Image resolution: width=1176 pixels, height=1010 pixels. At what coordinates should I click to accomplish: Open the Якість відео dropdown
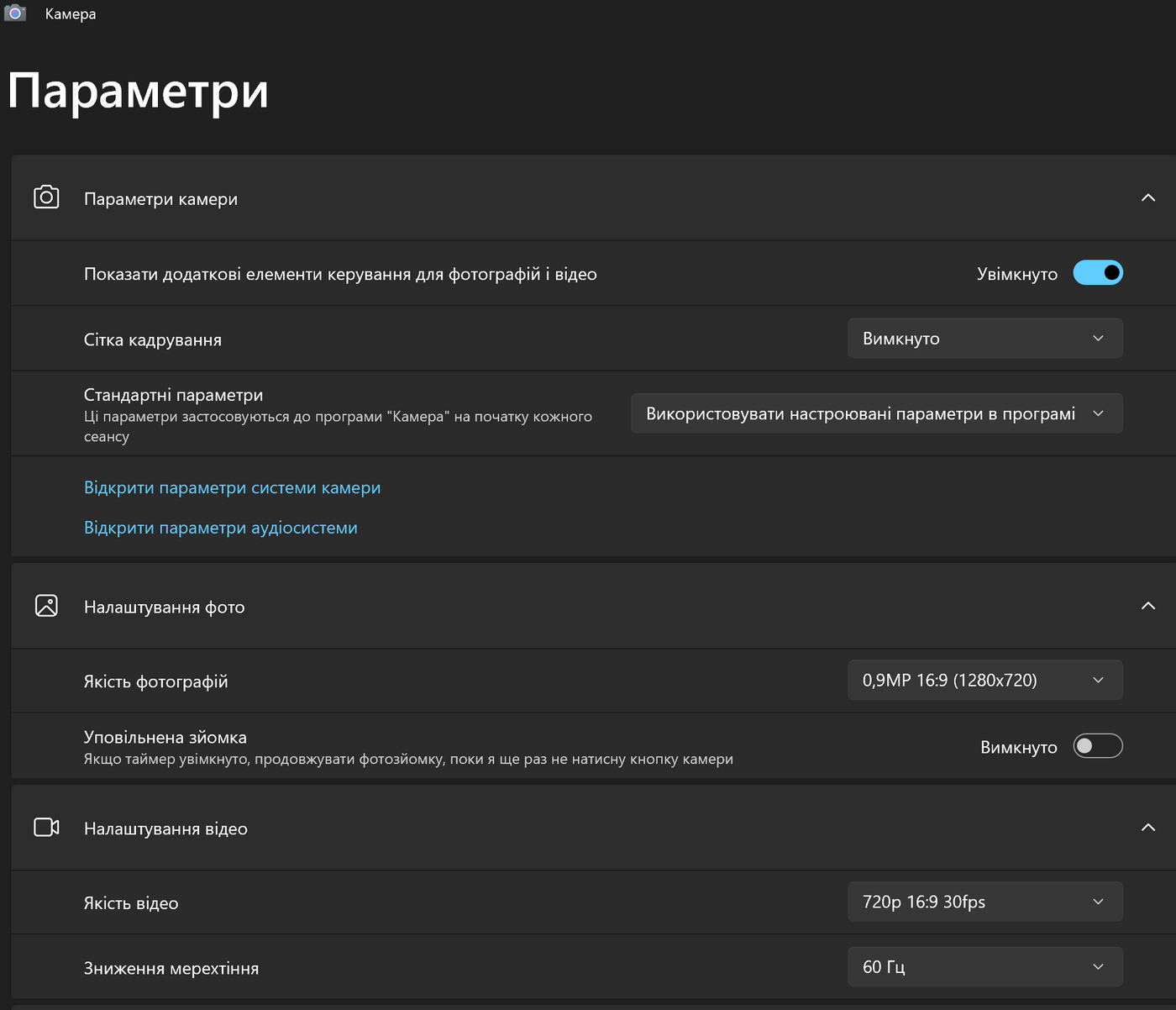click(984, 902)
